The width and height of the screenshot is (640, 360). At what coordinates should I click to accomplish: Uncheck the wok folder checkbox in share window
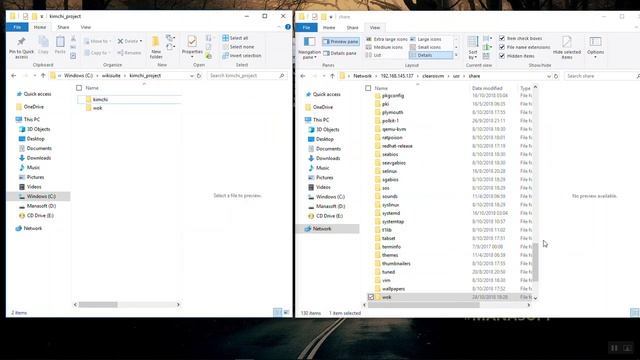371,297
